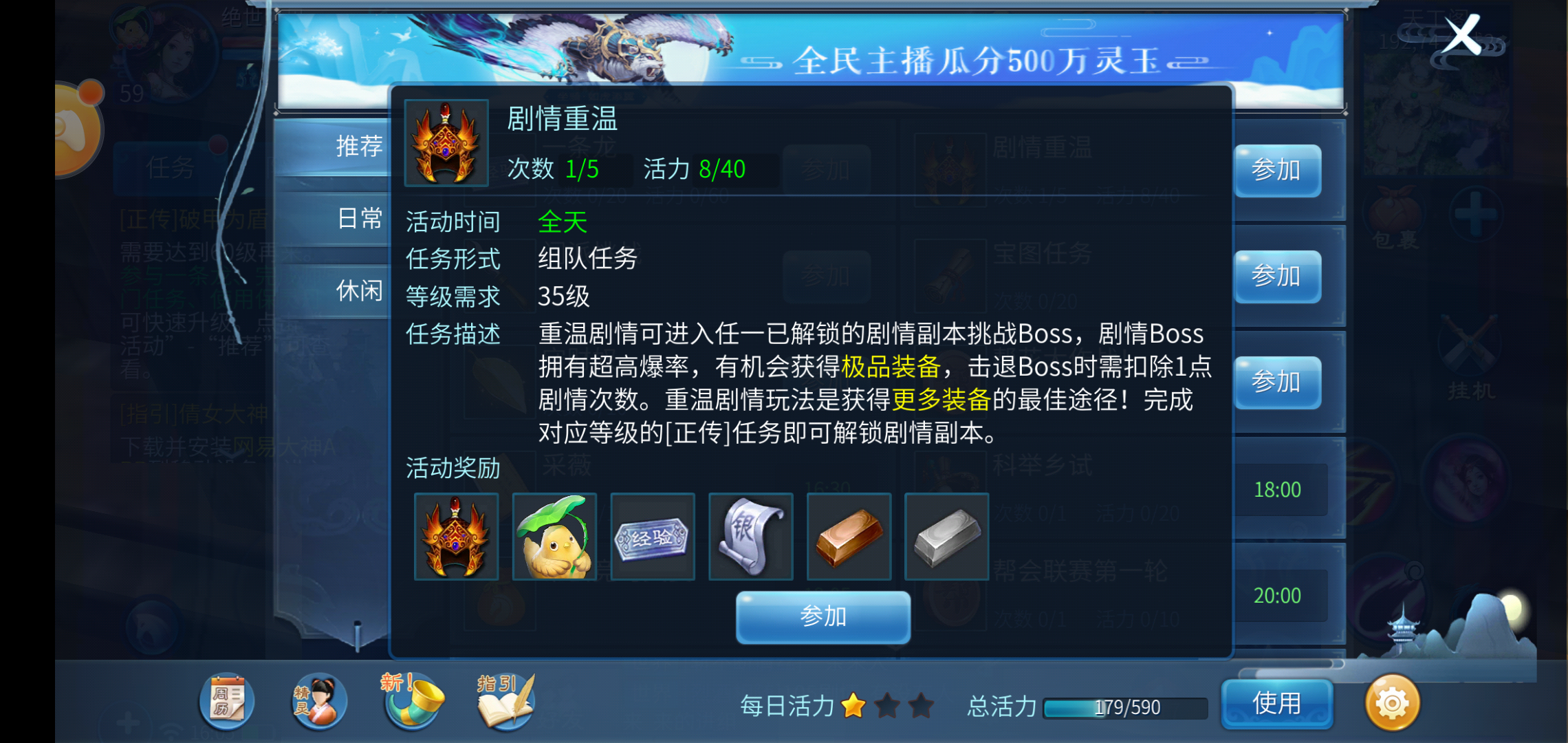
Task: Click the 总活力 progress bar
Action: [1126, 708]
